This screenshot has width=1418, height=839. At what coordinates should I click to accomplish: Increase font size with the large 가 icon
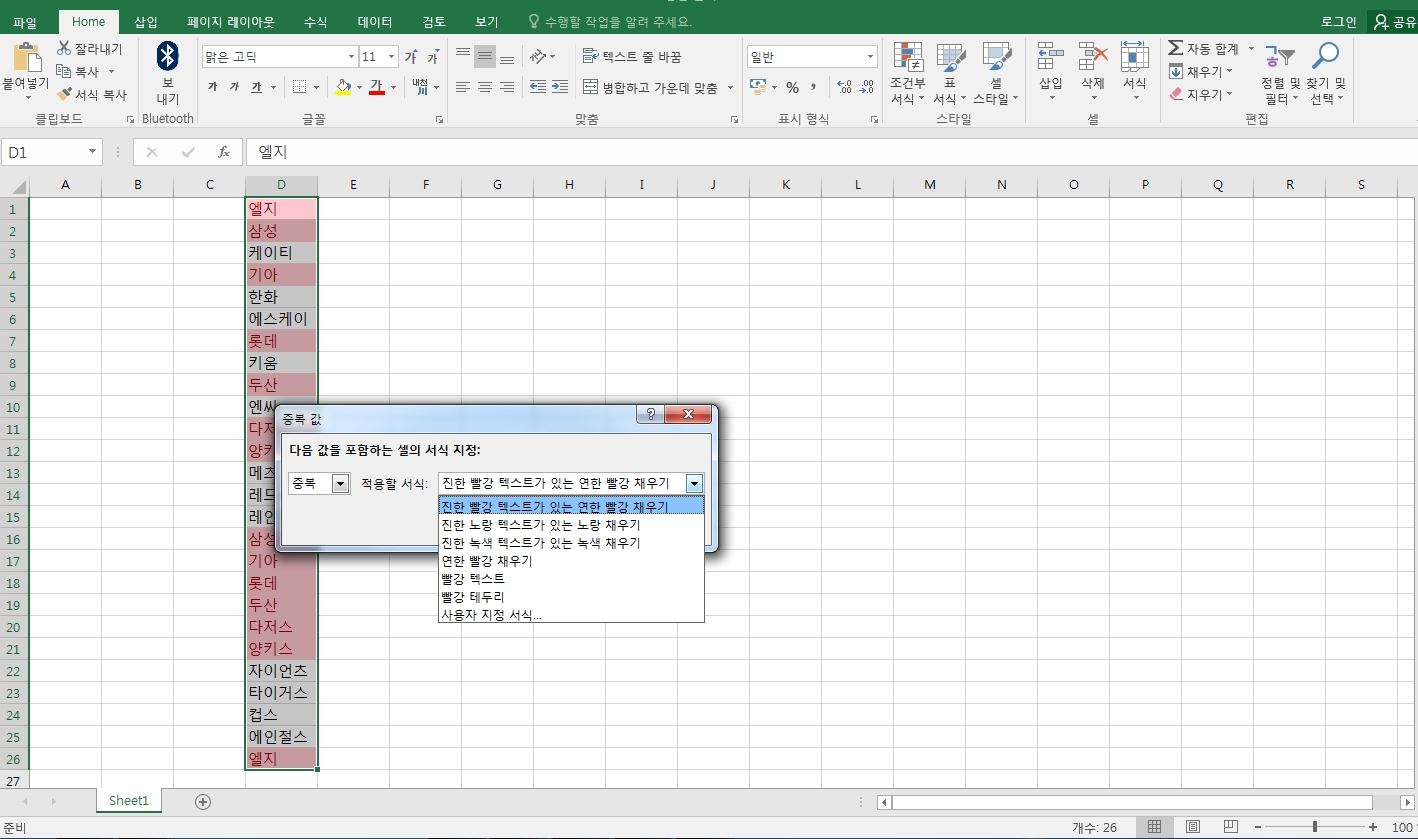point(410,57)
